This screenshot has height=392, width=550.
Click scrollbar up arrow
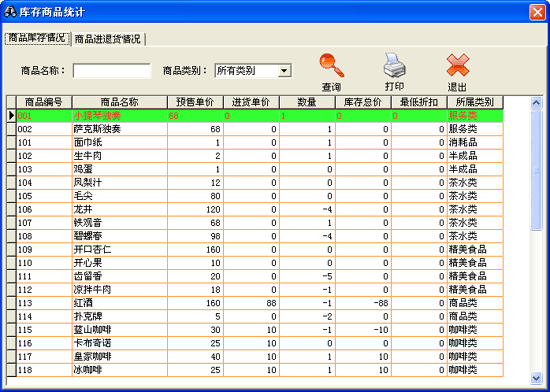(536, 102)
